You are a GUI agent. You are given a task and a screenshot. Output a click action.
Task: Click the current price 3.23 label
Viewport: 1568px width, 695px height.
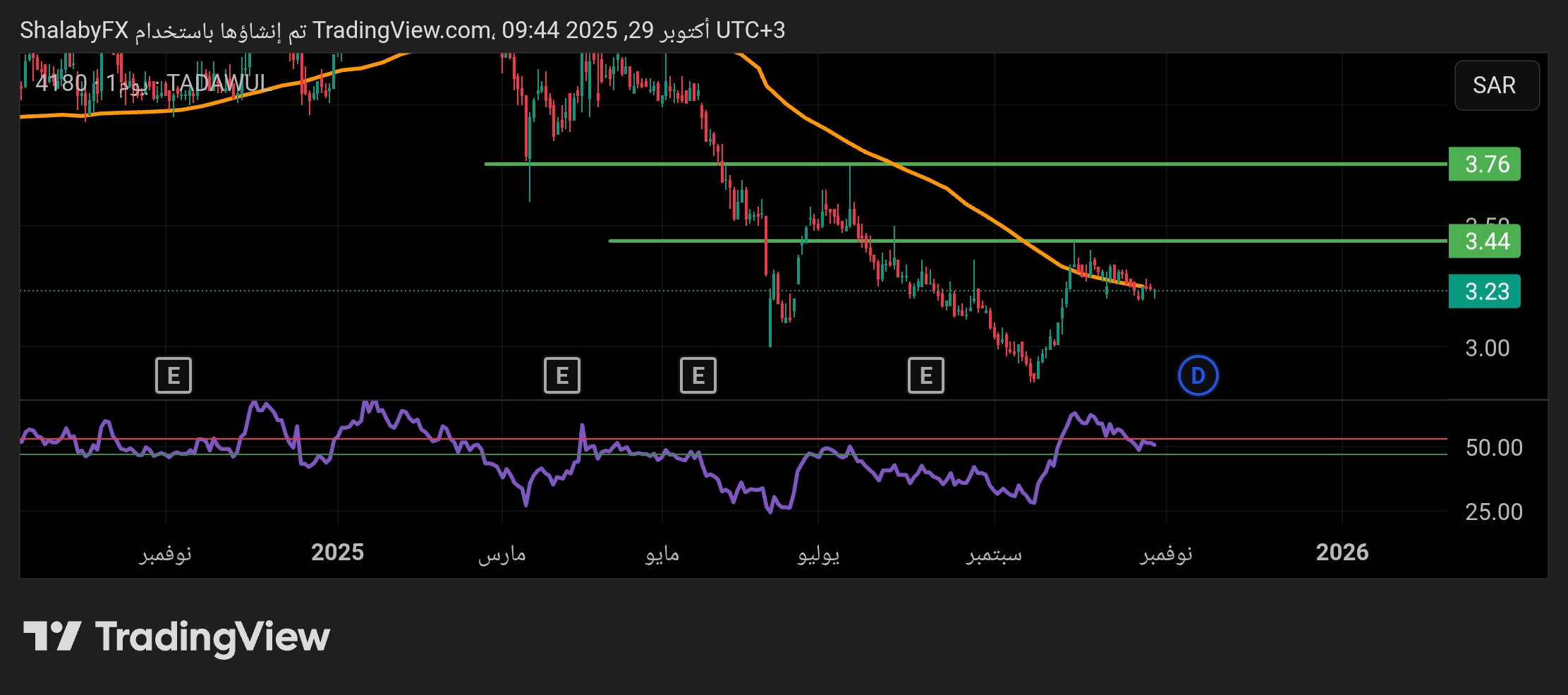(1484, 291)
